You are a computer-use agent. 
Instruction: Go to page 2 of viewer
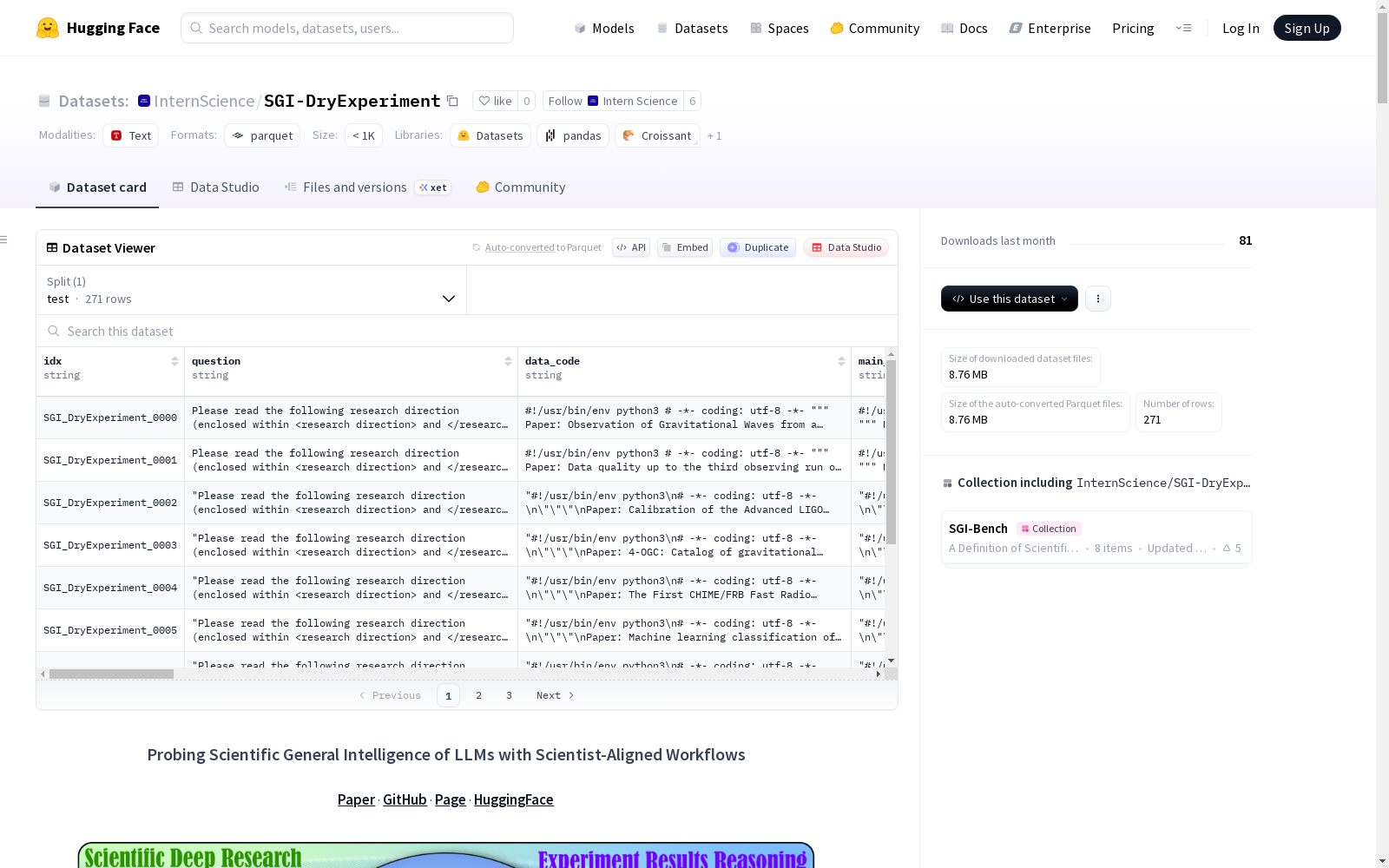tap(478, 695)
